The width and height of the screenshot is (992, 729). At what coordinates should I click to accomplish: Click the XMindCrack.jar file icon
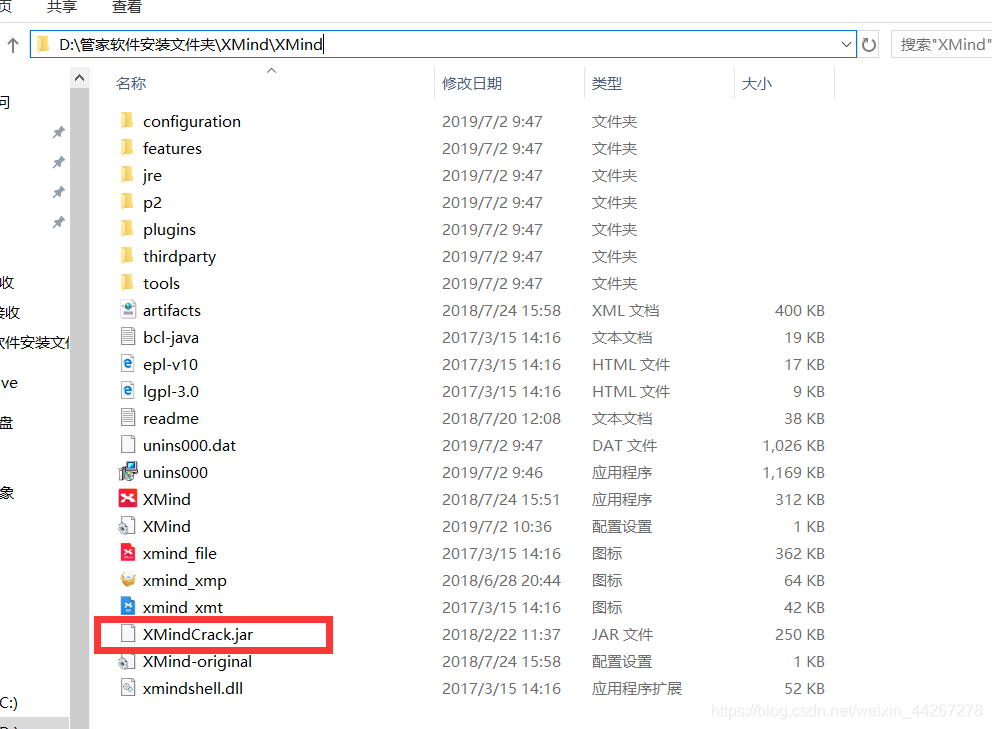click(128, 633)
